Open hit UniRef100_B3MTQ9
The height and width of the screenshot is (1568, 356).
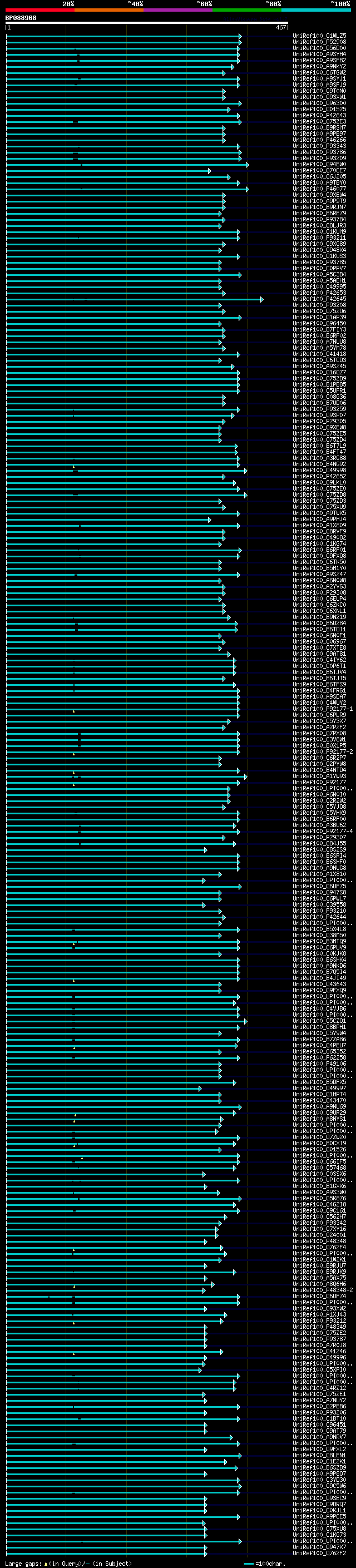click(319, 942)
